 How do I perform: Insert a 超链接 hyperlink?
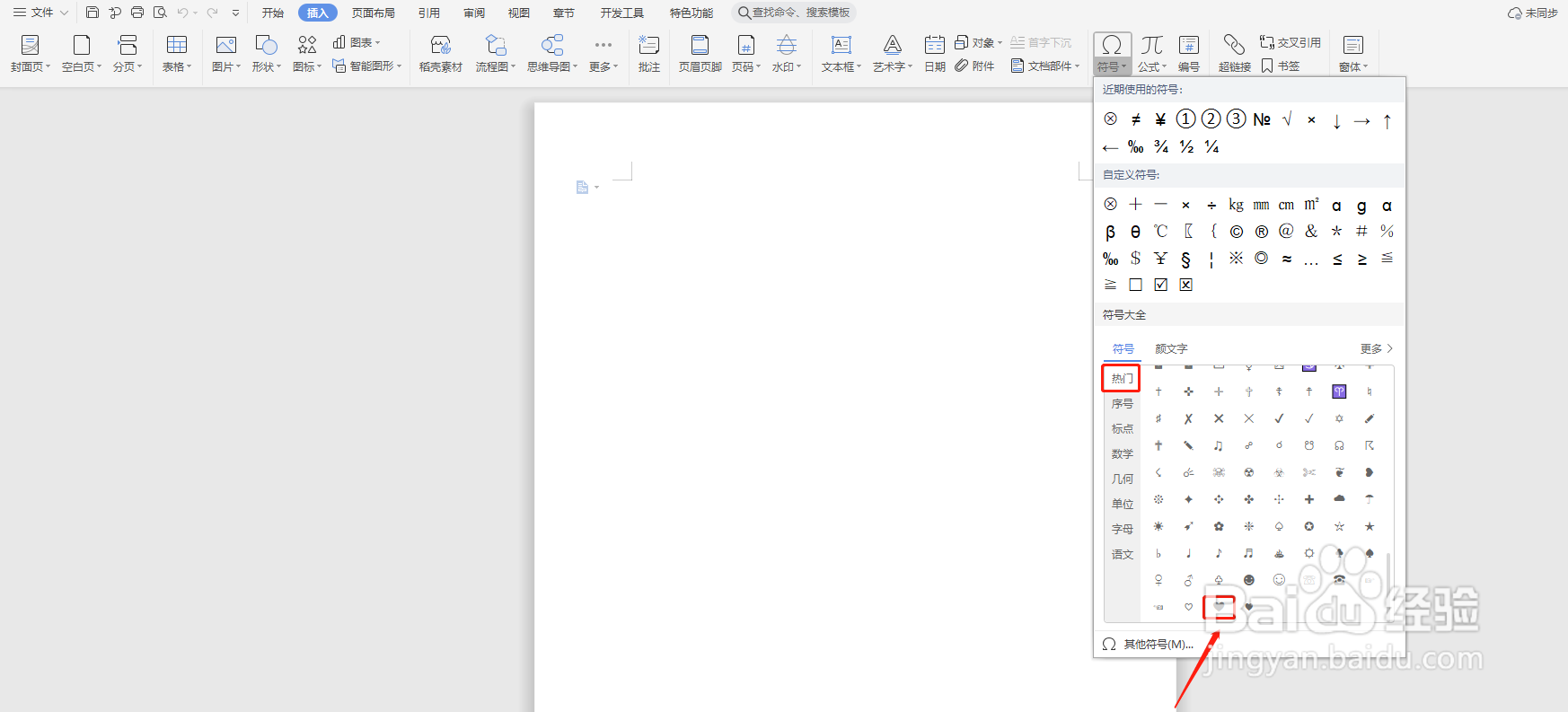1234,54
